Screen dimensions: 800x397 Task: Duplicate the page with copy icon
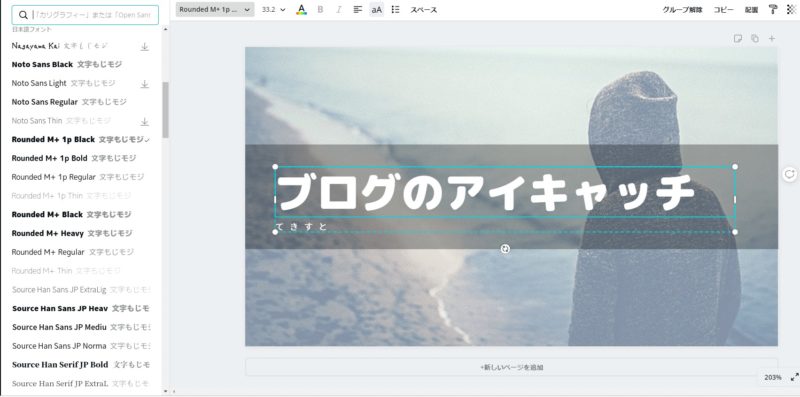[755, 39]
